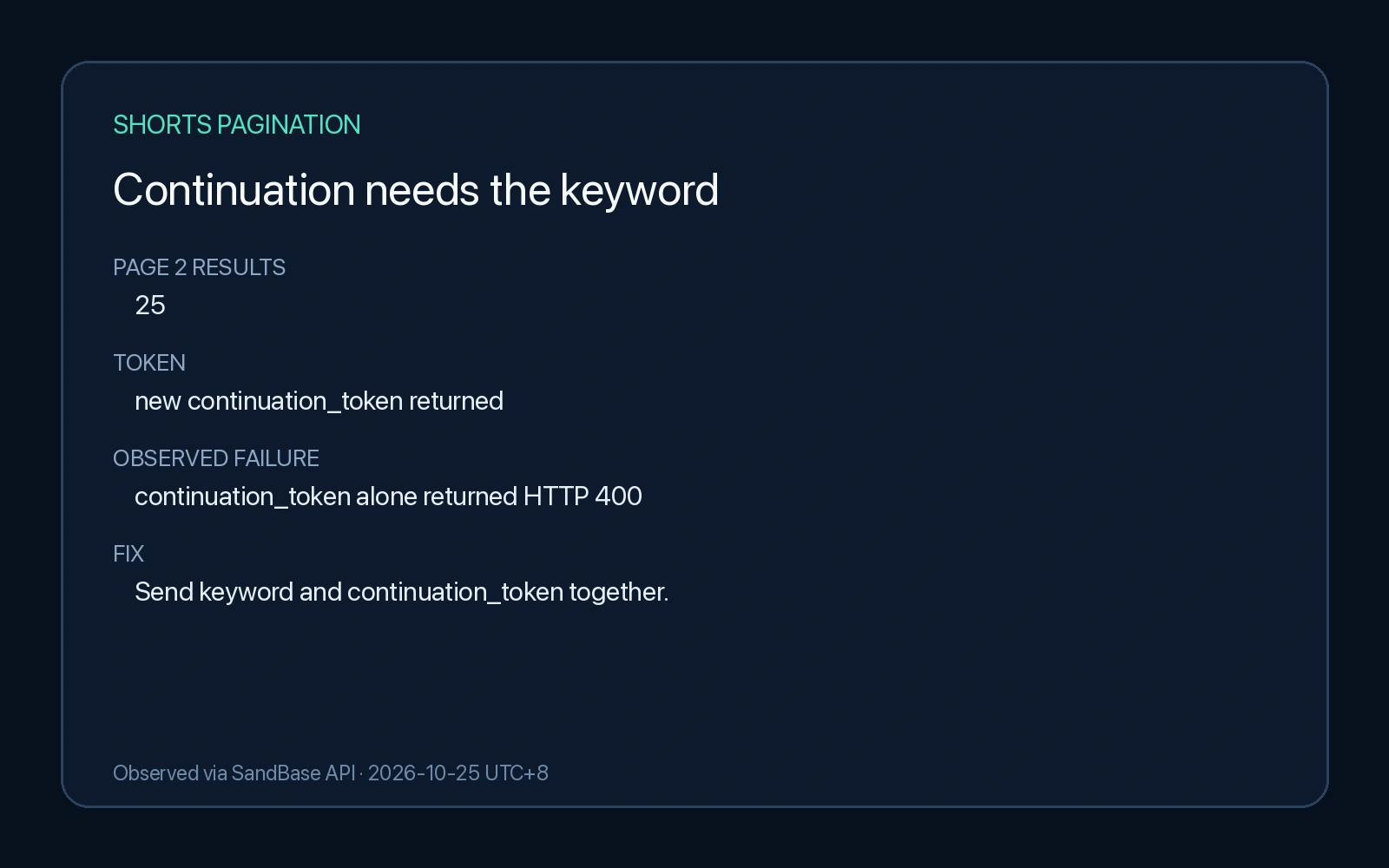Click the word Send in the fix line
The height and width of the screenshot is (868, 1389).
point(164,592)
